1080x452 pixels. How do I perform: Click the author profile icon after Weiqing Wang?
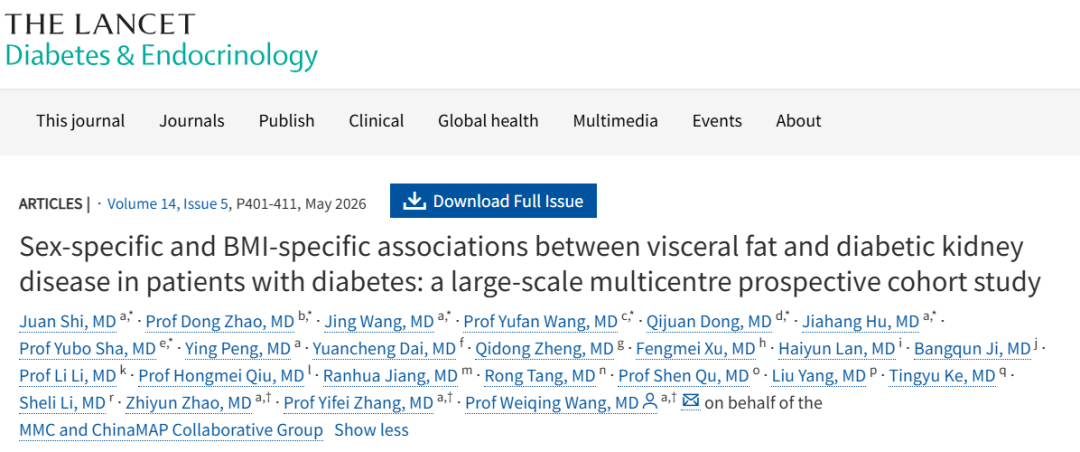(649, 402)
